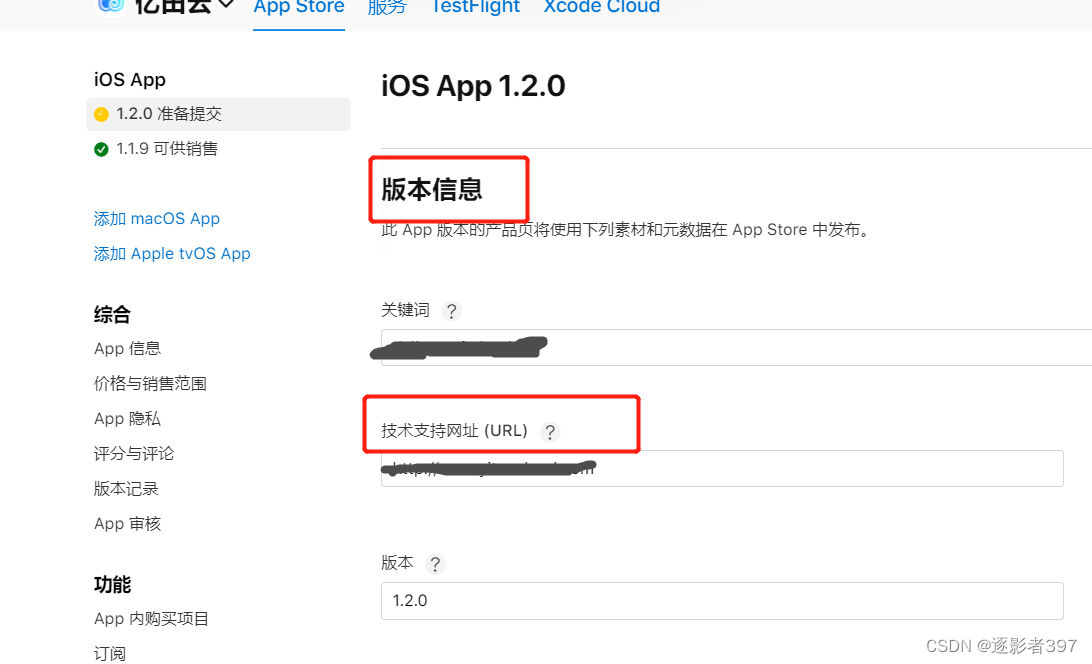Expand the app name dropdown chevron
The width and height of the screenshot is (1092, 664).
(x=226, y=5)
